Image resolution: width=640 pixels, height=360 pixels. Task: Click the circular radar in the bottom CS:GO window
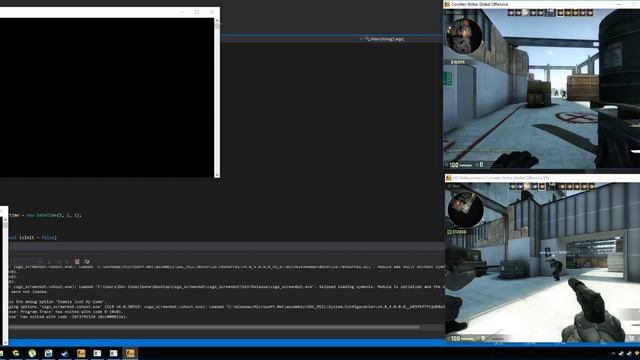point(466,209)
